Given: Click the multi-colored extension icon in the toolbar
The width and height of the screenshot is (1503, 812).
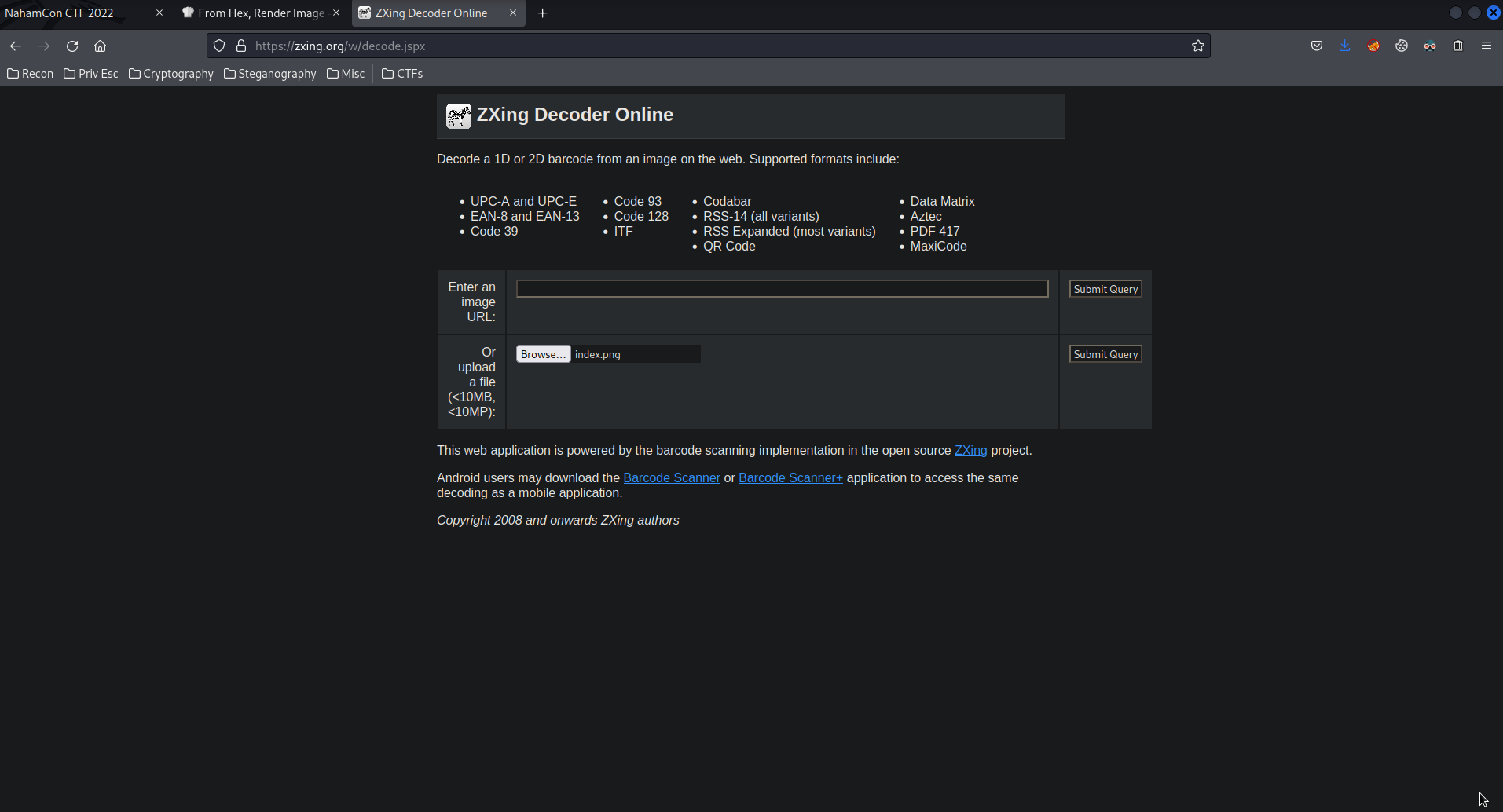Looking at the screenshot, I should point(1430,46).
